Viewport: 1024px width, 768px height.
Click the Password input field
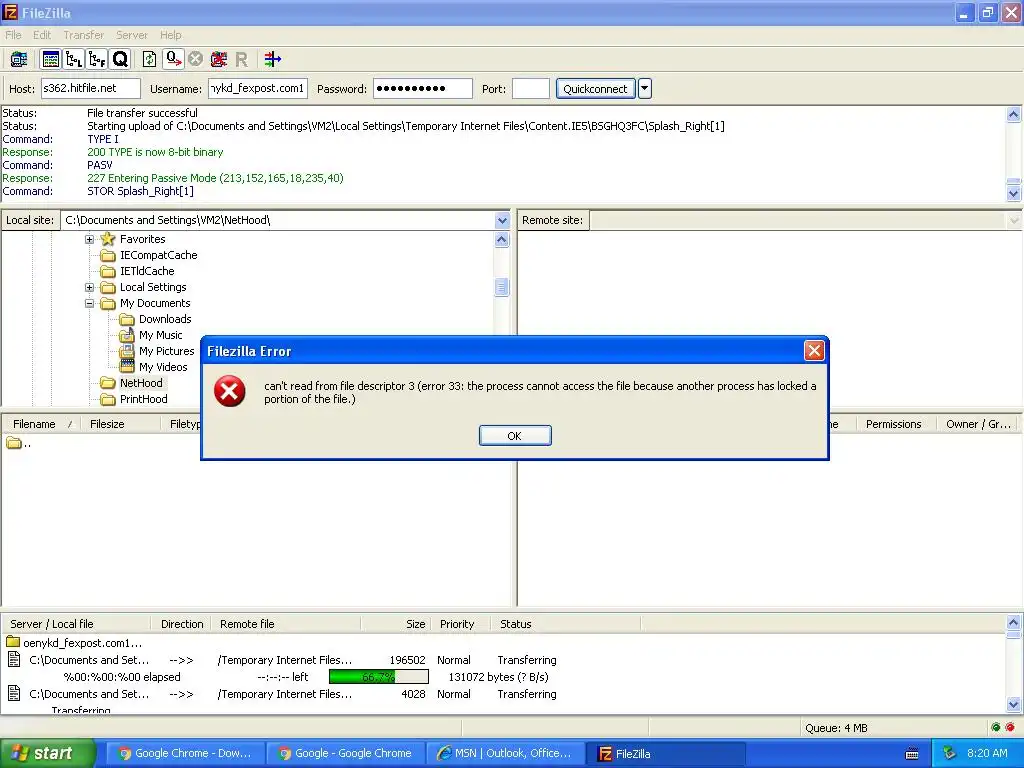tap(423, 88)
